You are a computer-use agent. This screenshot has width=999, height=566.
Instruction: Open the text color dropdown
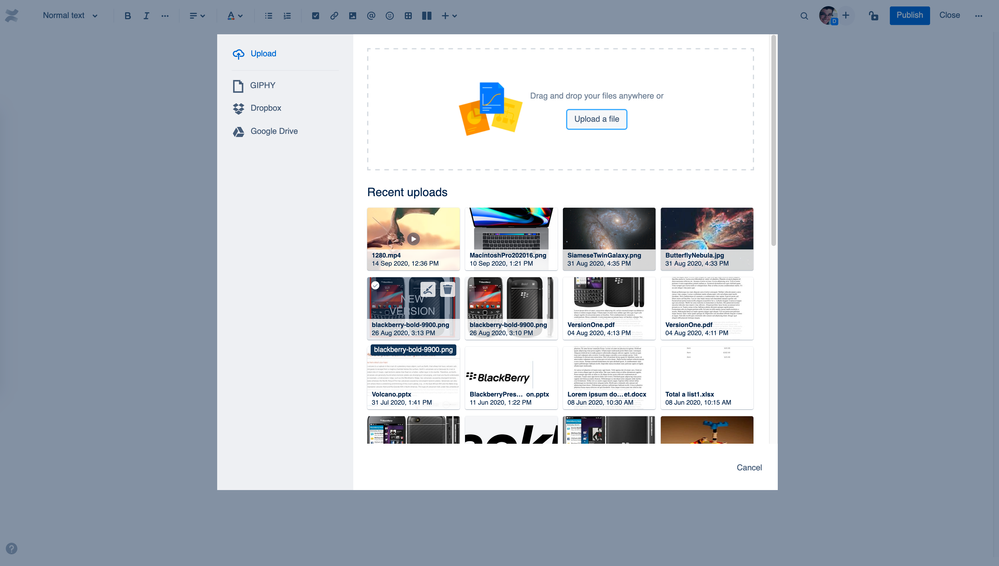click(x=234, y=16)
